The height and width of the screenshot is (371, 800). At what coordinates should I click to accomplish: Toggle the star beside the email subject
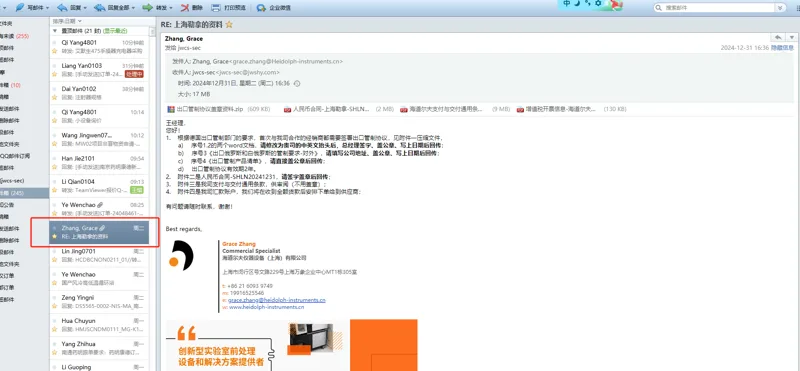click(x=229, y=24)
